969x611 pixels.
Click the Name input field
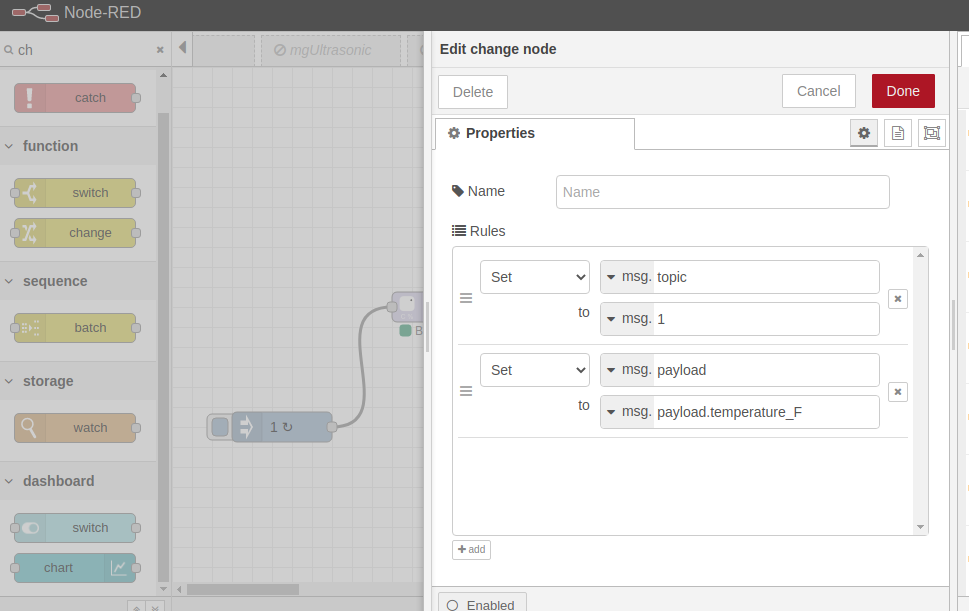click(722, 192)
